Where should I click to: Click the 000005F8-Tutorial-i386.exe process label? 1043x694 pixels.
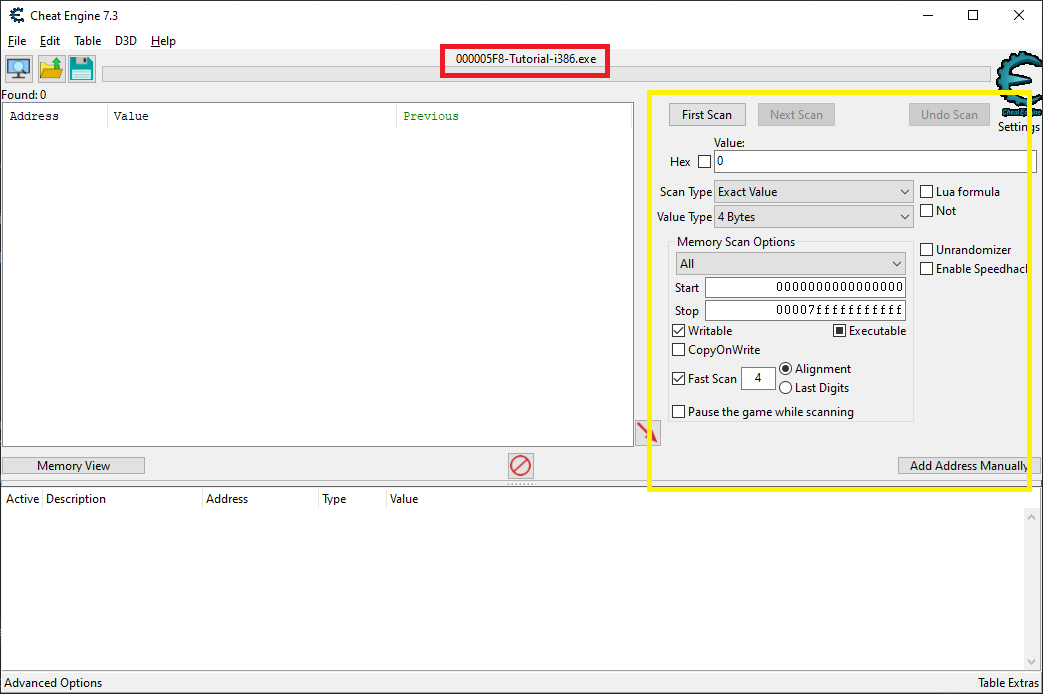pos(525,59)
